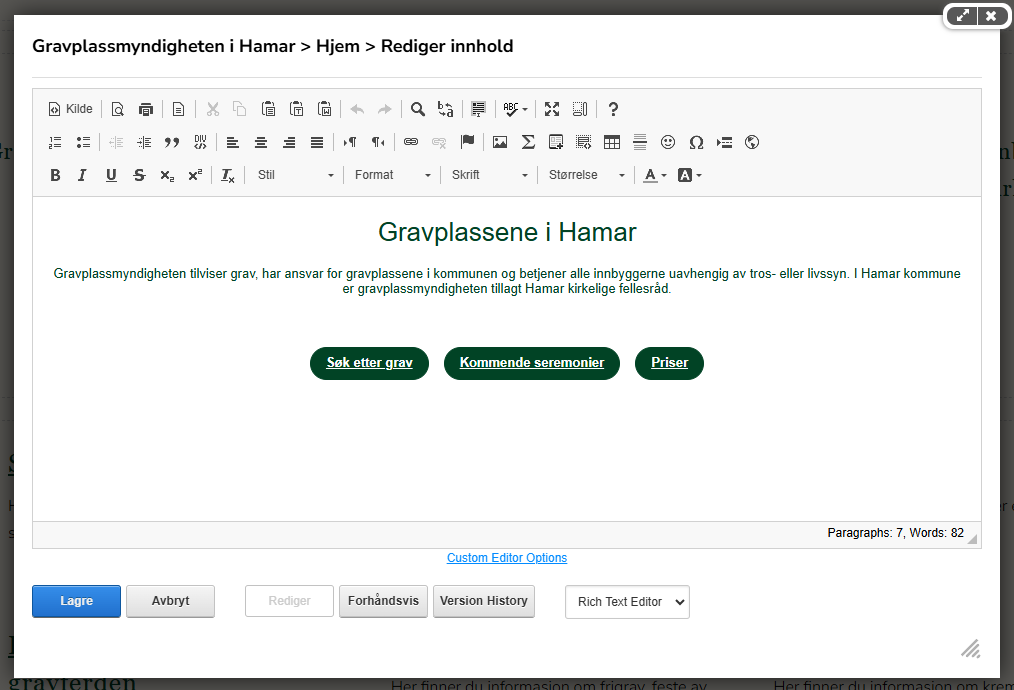Set right-to-left text direction

(378, 142)
